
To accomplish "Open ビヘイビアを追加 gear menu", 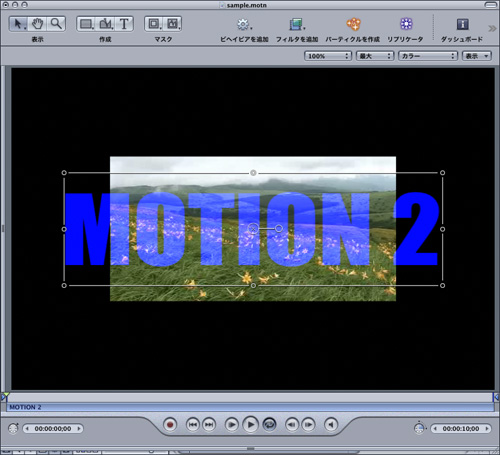I will 244,24.
